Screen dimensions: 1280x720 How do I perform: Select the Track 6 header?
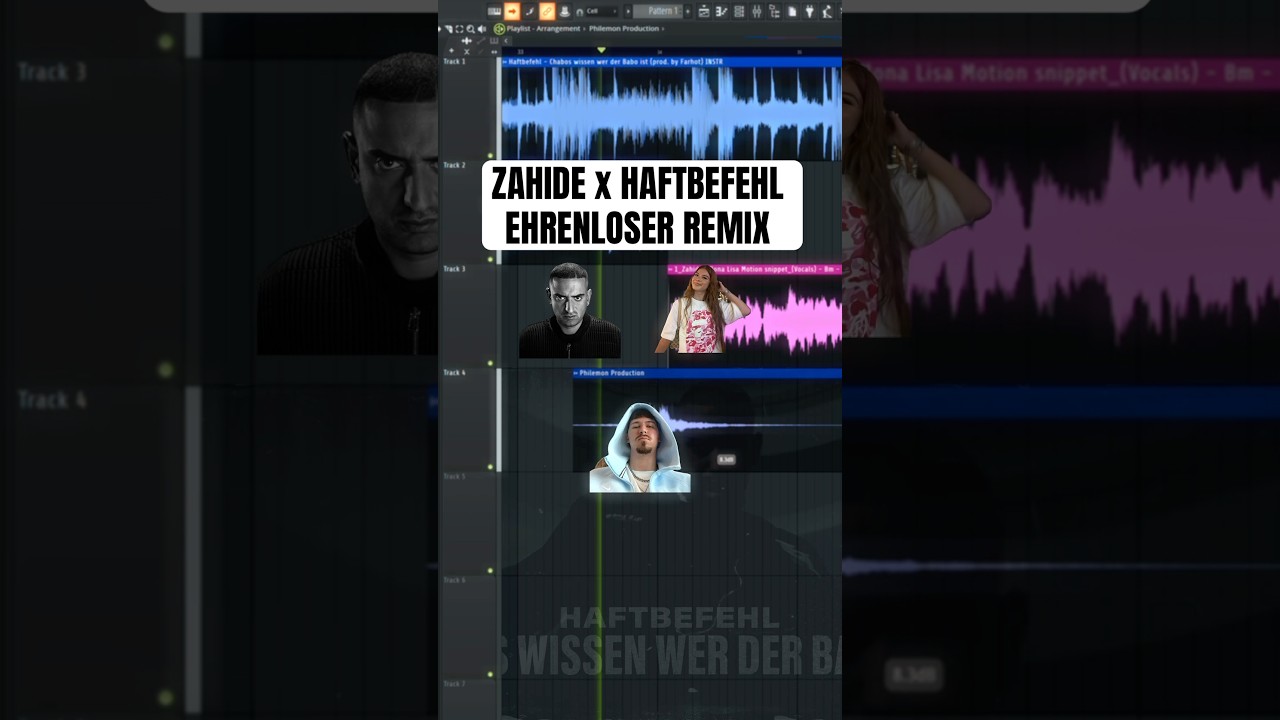click(x=468, y=627)
